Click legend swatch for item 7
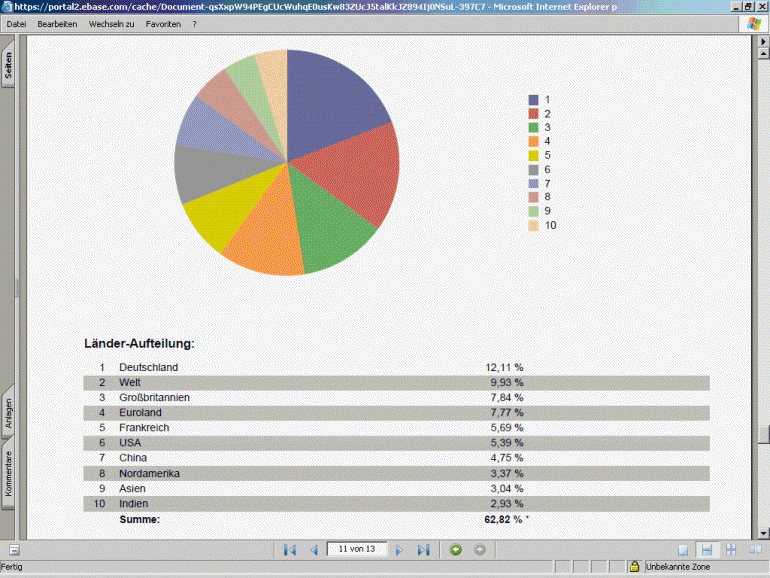 click(x=533, y=184)
